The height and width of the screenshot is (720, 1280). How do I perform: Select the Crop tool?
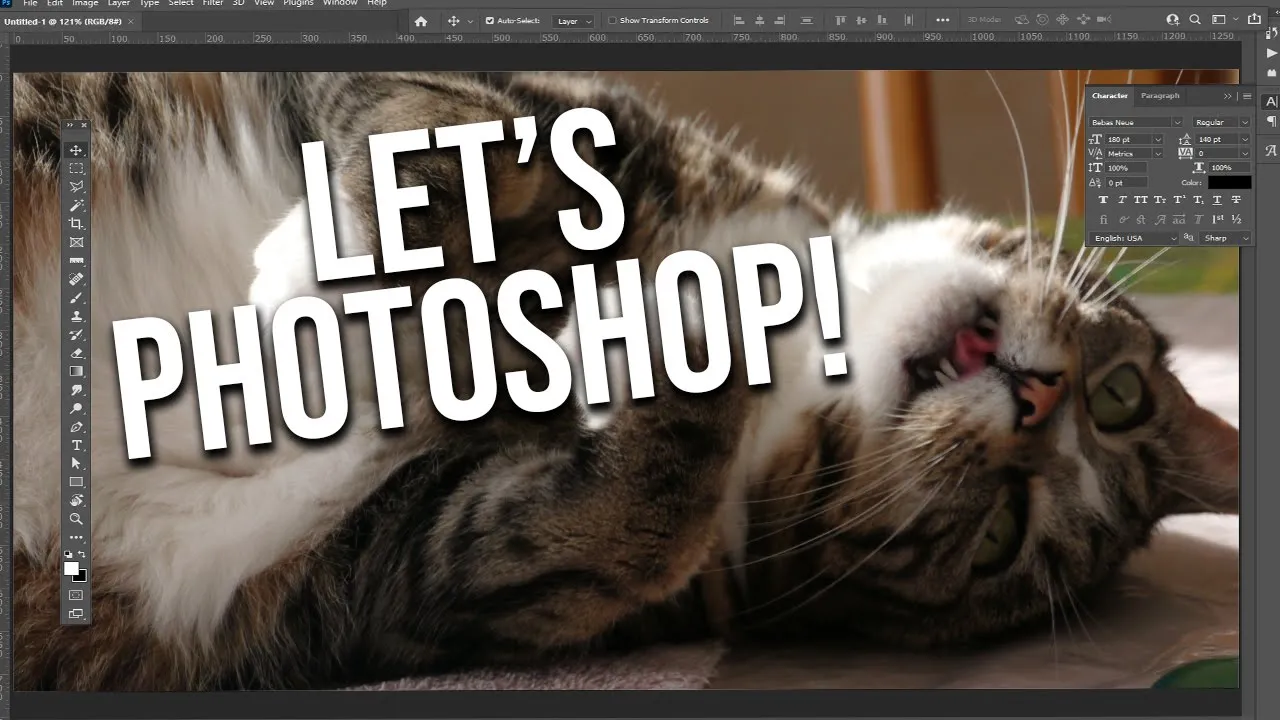pyautogui.click(x=76, y=224)
